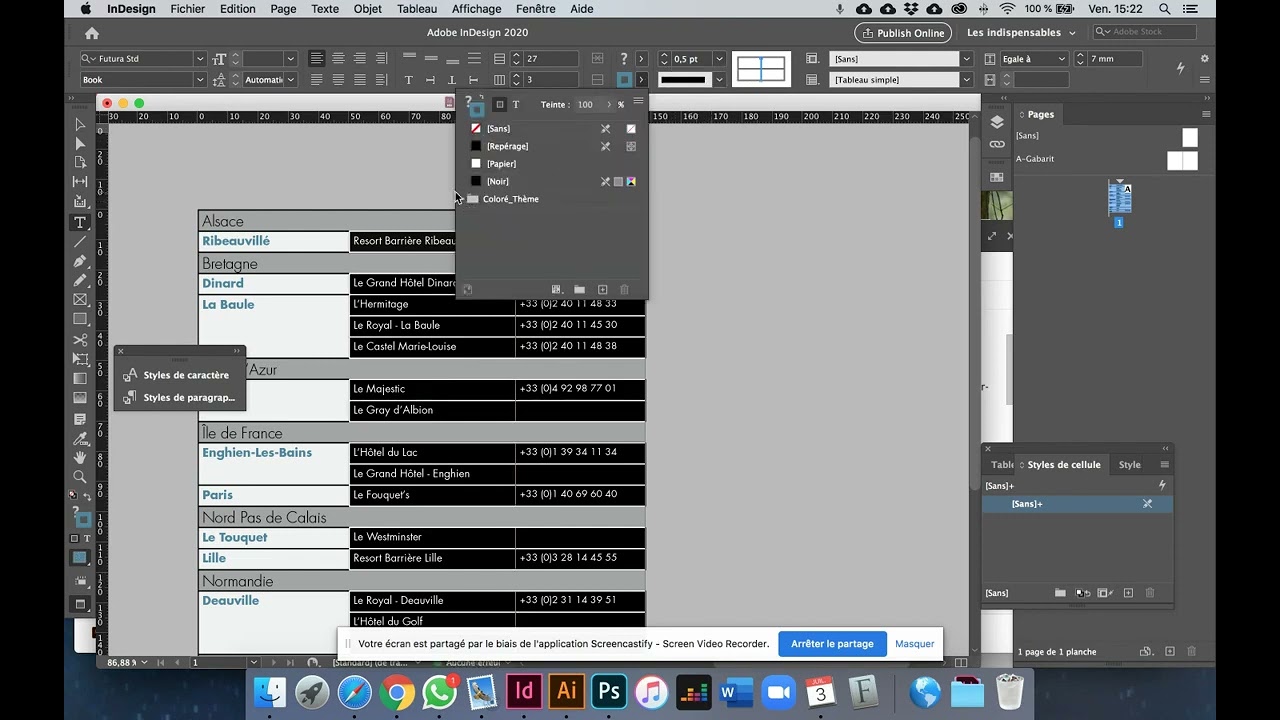Select the Pencil tool
The image size is (1280, 720).
80,280
